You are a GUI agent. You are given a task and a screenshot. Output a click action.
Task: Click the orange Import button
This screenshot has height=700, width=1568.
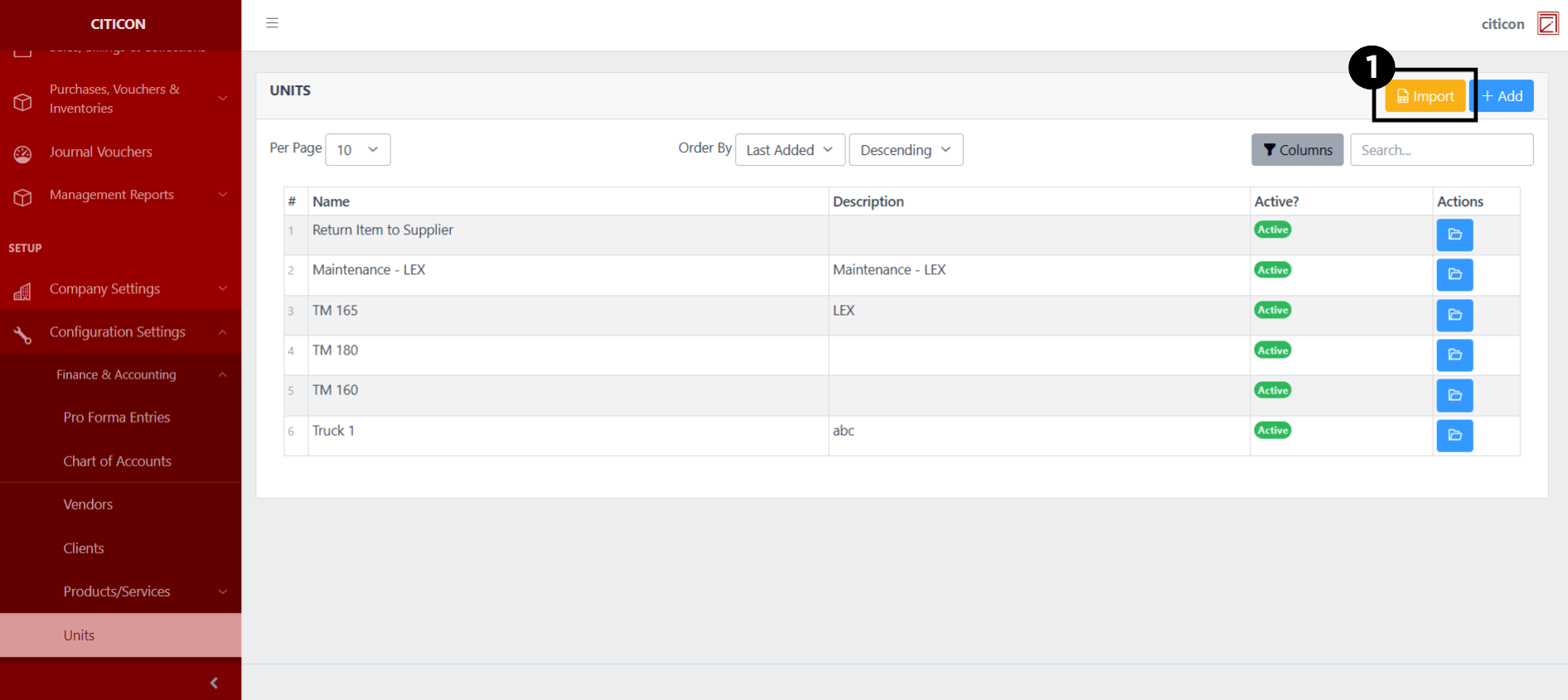tap(1425, 96)
